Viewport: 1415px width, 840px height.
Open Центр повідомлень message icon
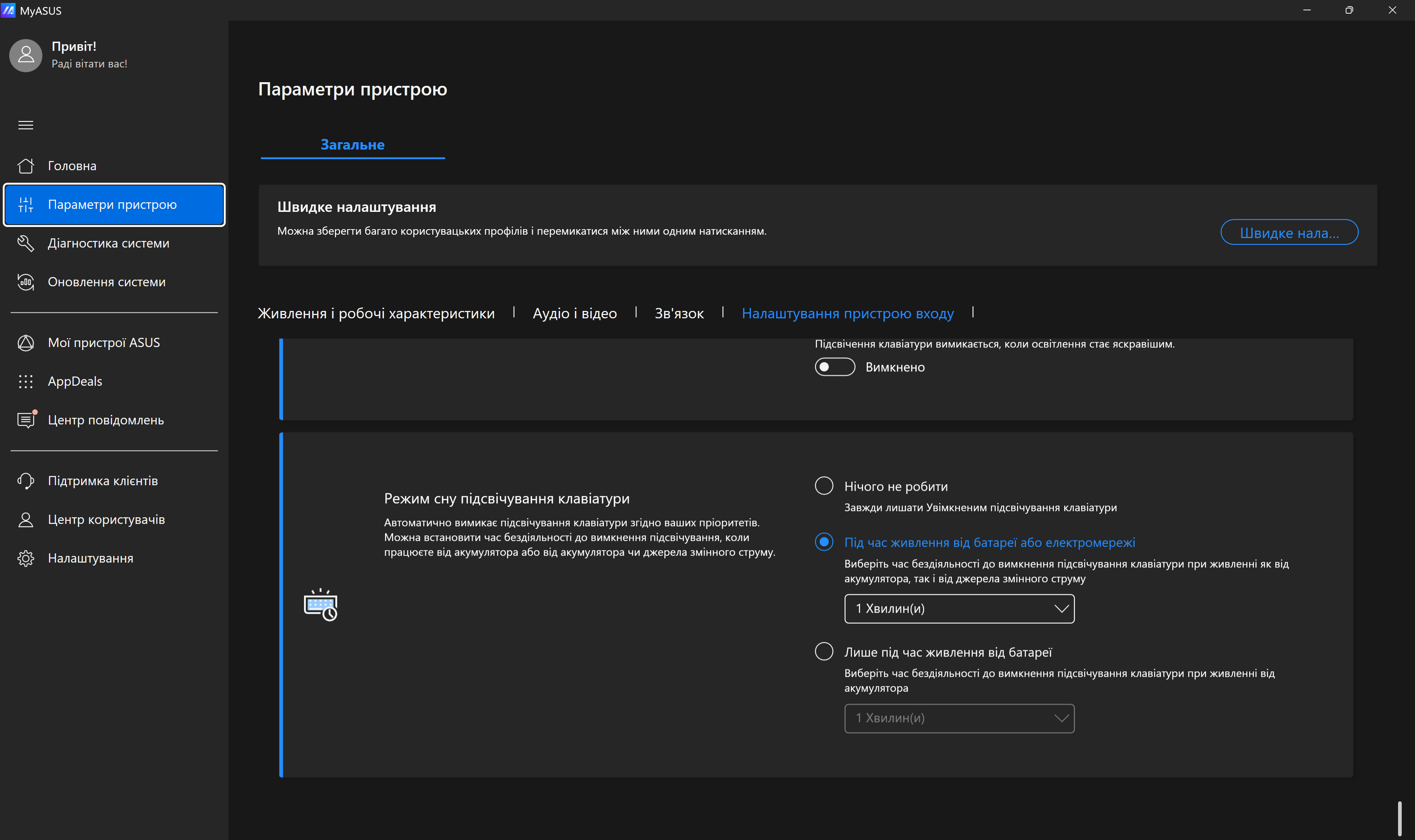click(25, 420)
